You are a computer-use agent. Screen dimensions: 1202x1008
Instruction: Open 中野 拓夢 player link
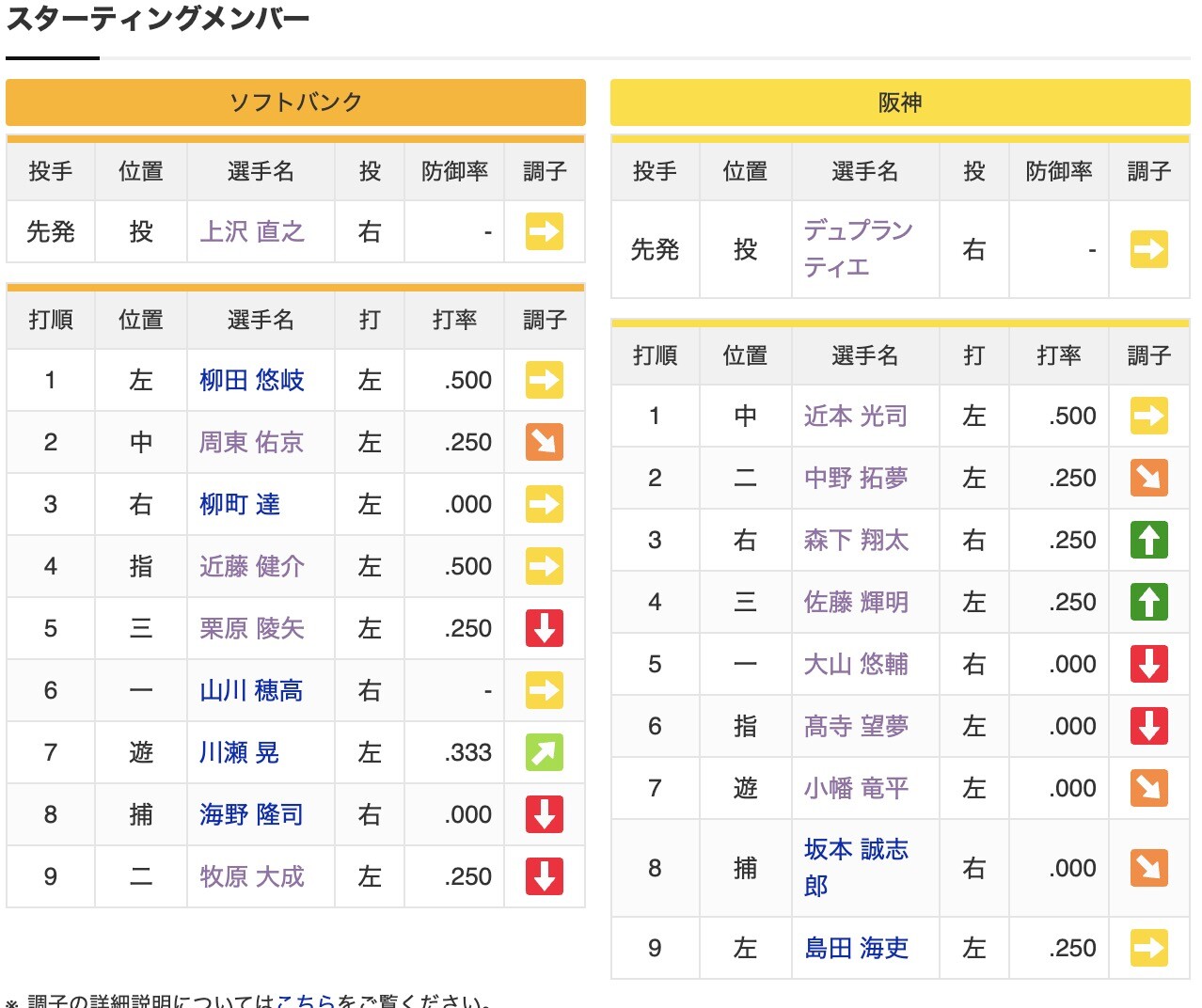click(856, 478)
